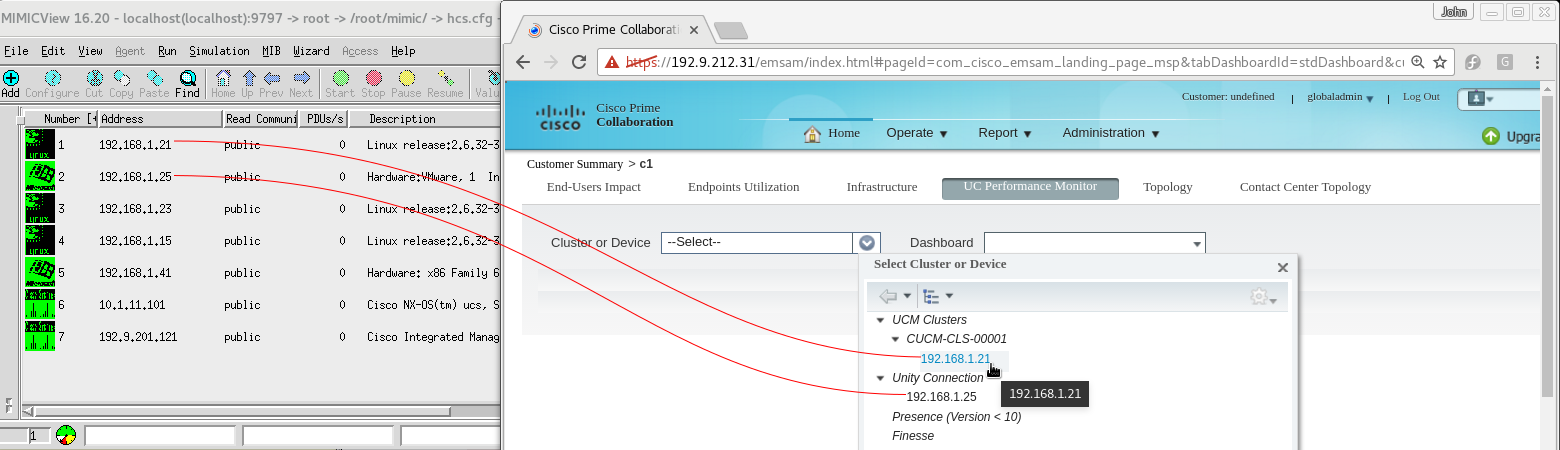The image size is (1560, 450).
Task: Open the Wizard menu in MIMICView
Action: click(311, 51)
